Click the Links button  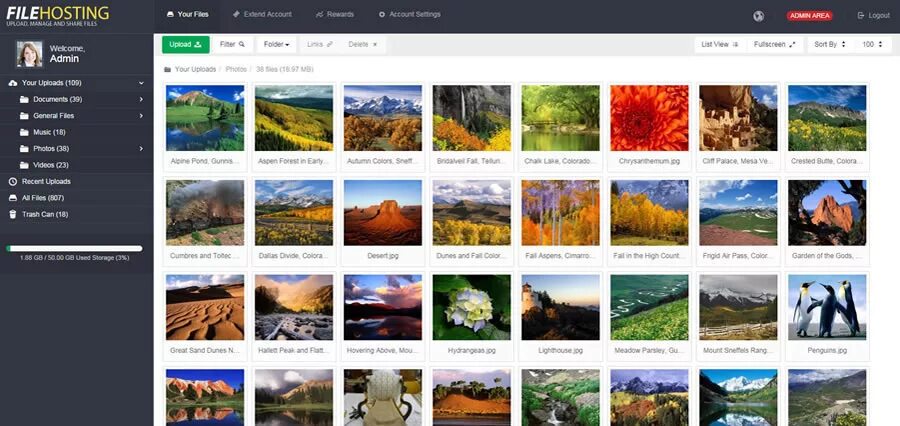(320, 44)
